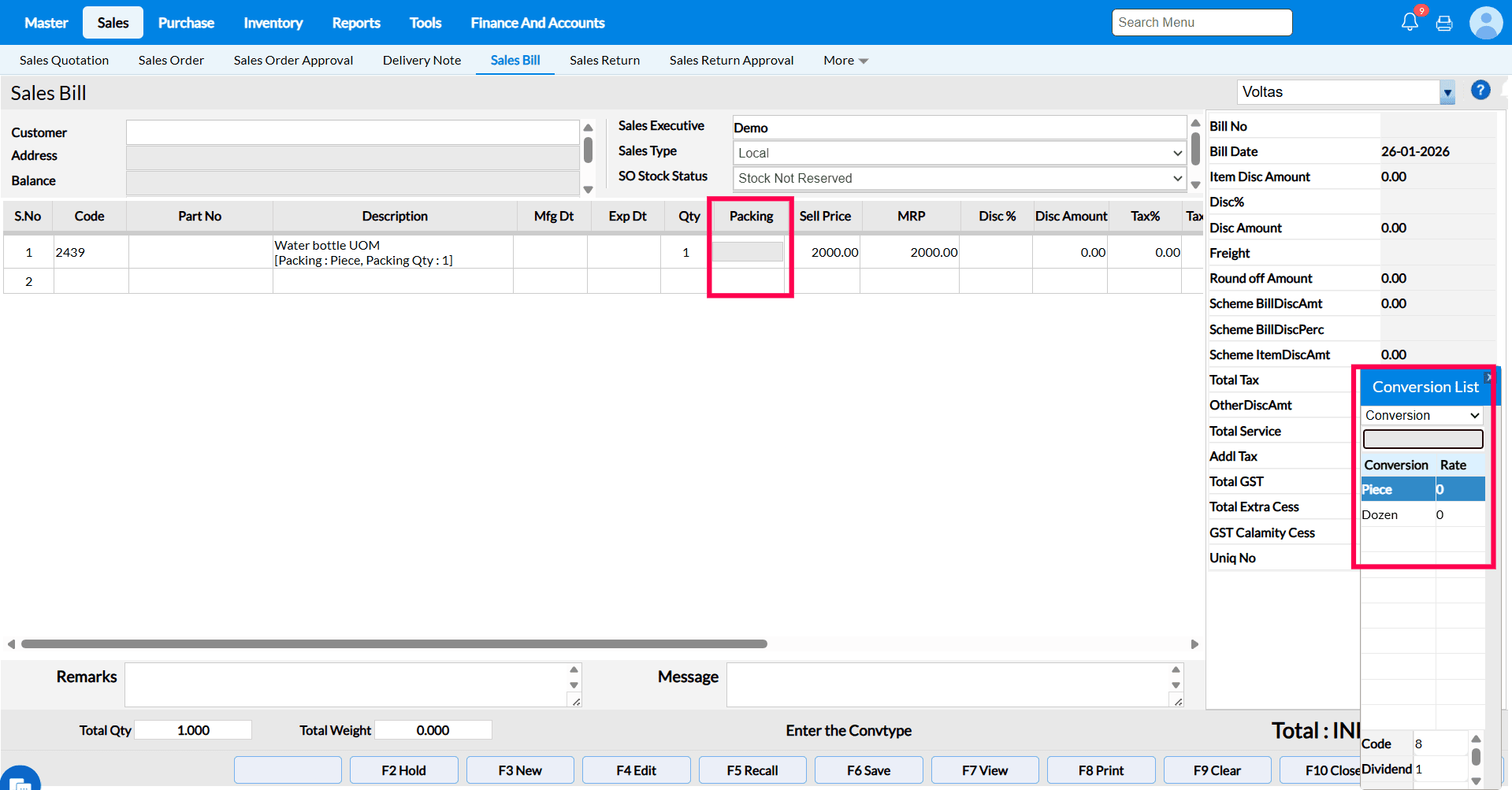Expand the More submenu

[x=845, y=61]
